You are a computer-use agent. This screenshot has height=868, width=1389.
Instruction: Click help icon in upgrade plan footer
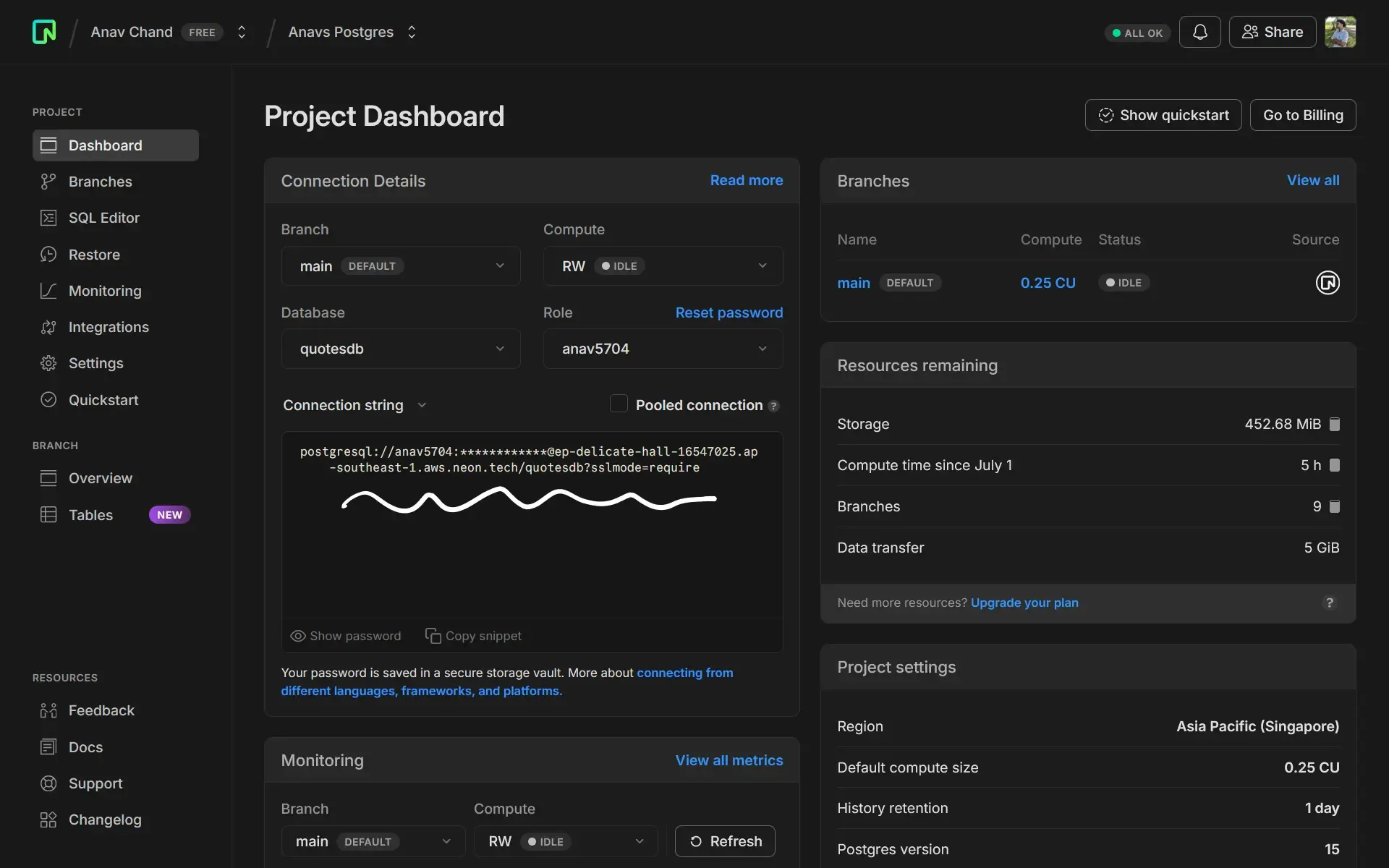pos(1329,603)
